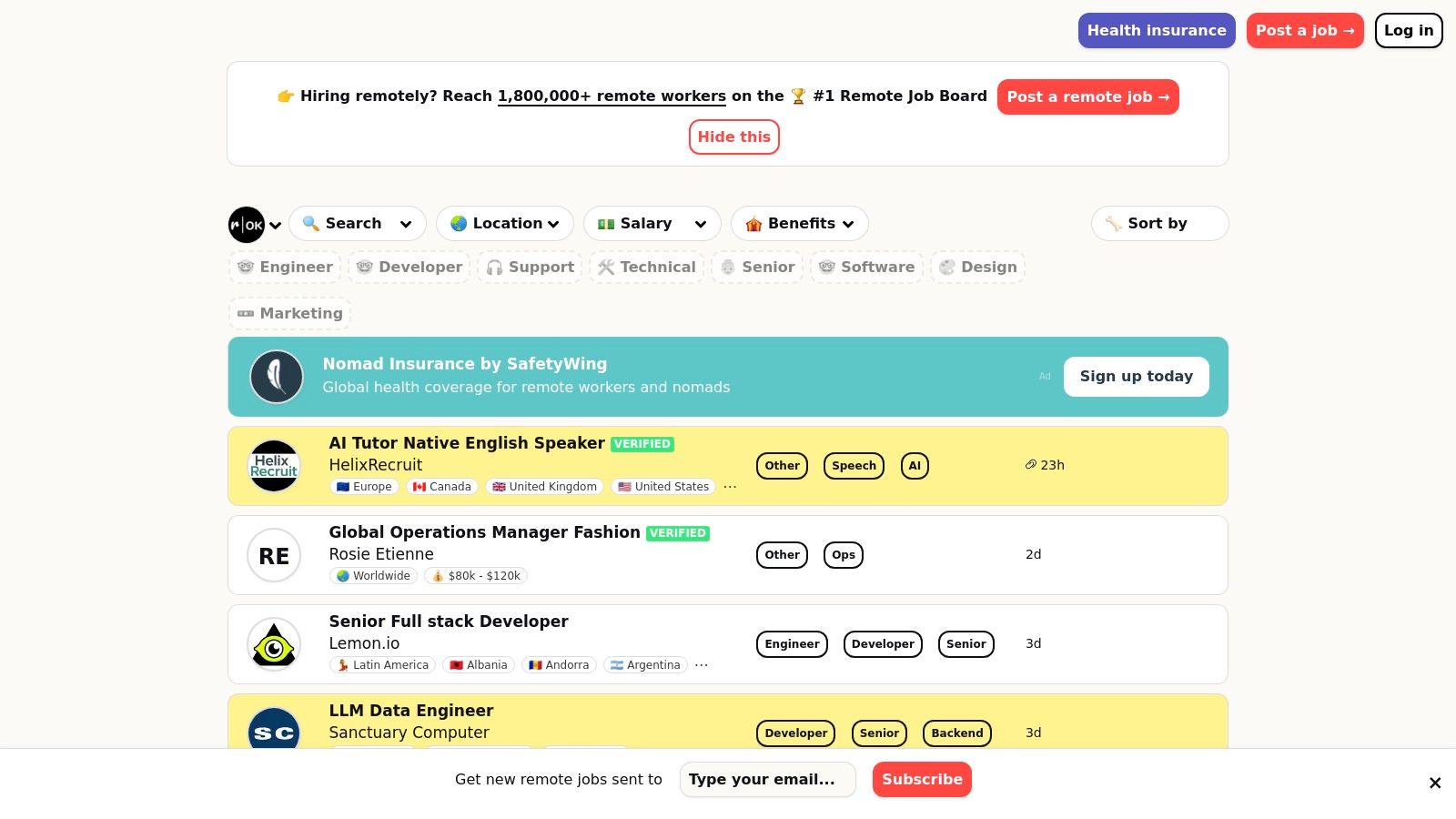The image size is (1456, 819).
Task: Click the Sanctuary Computer SC logo
Action: pyautogui.click(x=274, y=732)
